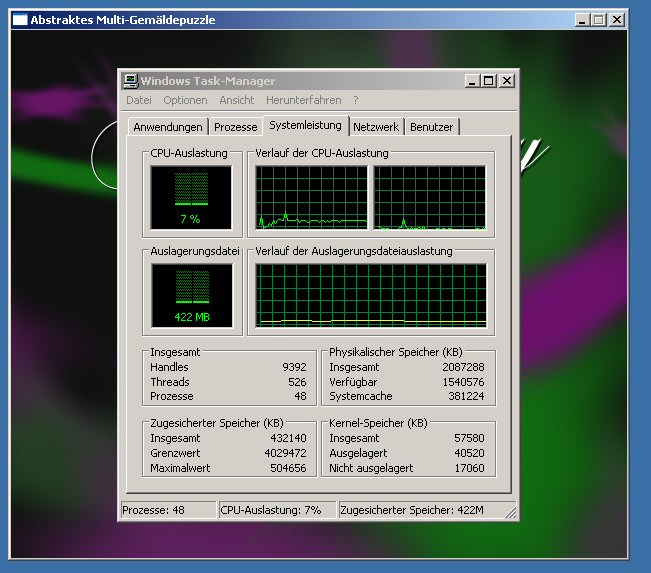Screen dimensions: 651x573
Task: Click the Task-Manager title bar icon
Action: (x=131, y=81)
